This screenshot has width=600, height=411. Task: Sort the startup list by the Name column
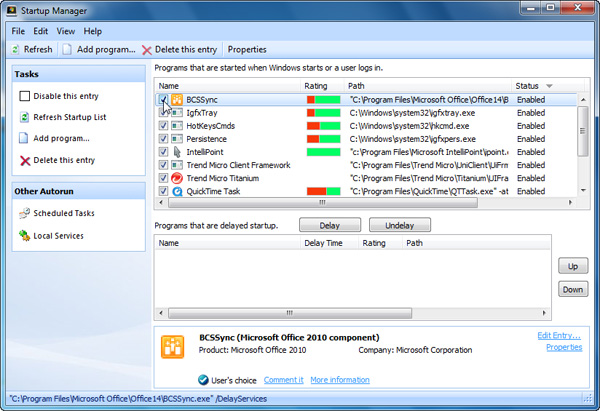coord(228,86)
